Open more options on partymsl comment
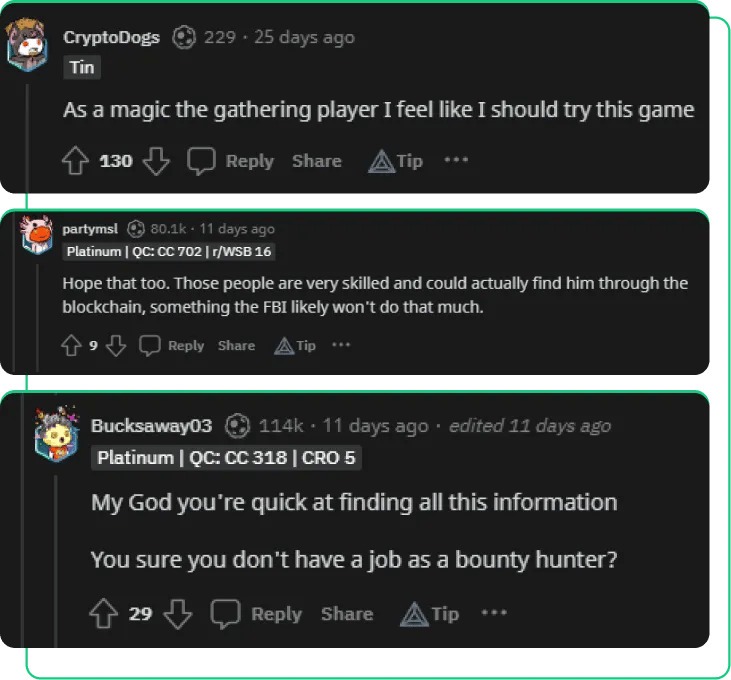The width and height of the screenshot is (731, 680). (x=341, y=344)
